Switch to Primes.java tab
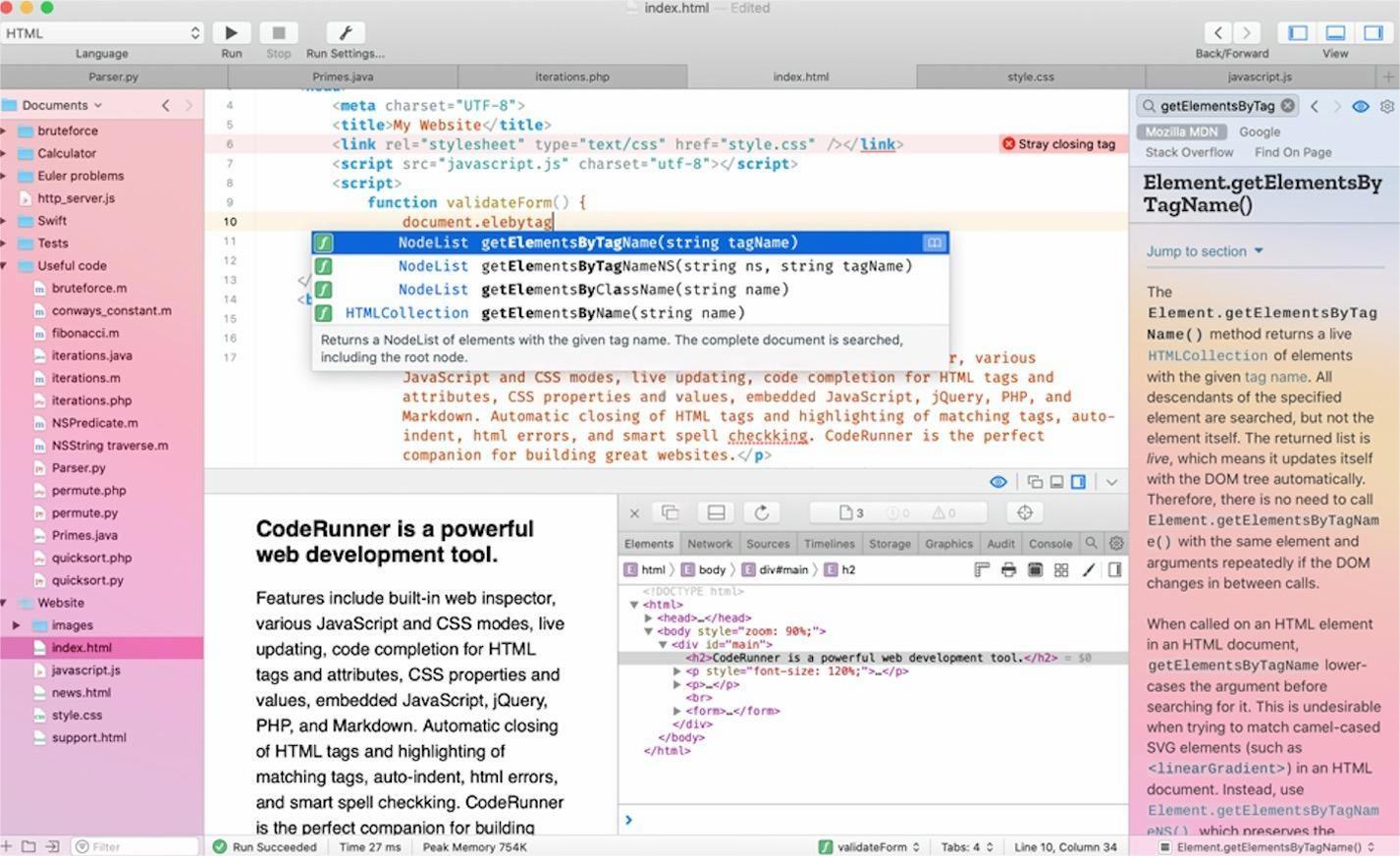This screenshot has width=1400, height=856. point(343,76)
